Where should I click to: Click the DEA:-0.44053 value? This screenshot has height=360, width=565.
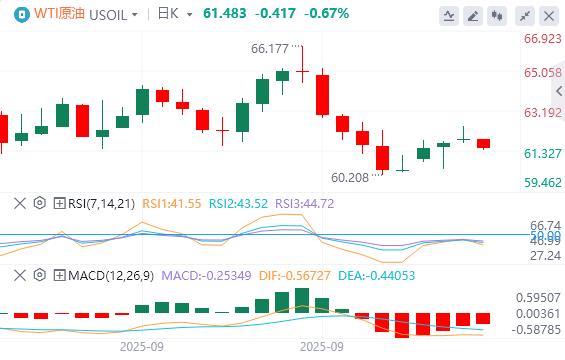tap(377, 276)
